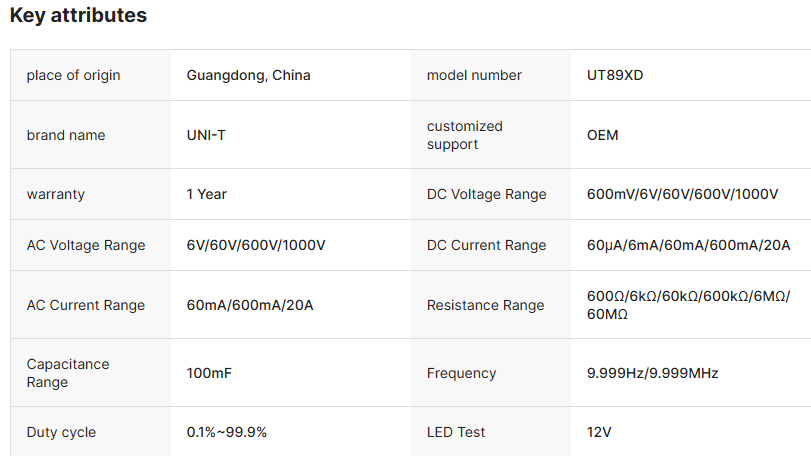Click the 0.1%~99.9% duty cycle value

coord(227,432)
